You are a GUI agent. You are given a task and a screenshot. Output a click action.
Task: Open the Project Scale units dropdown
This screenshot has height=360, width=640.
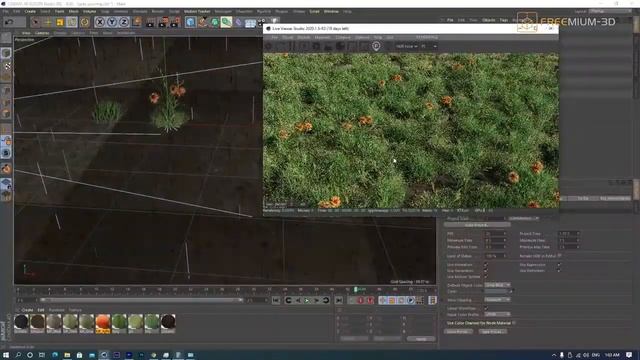click(524, 218)
